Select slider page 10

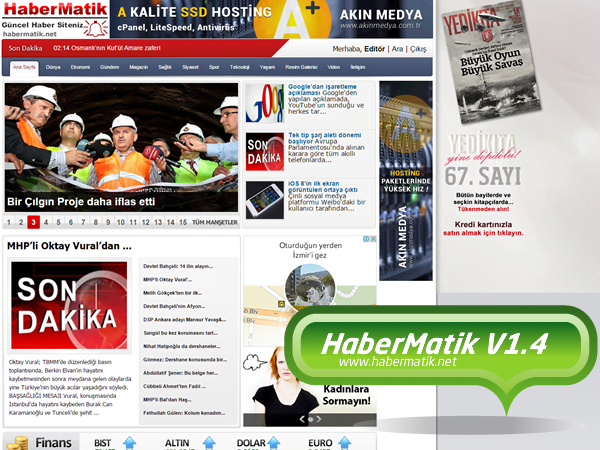click(x=121, y=222)
